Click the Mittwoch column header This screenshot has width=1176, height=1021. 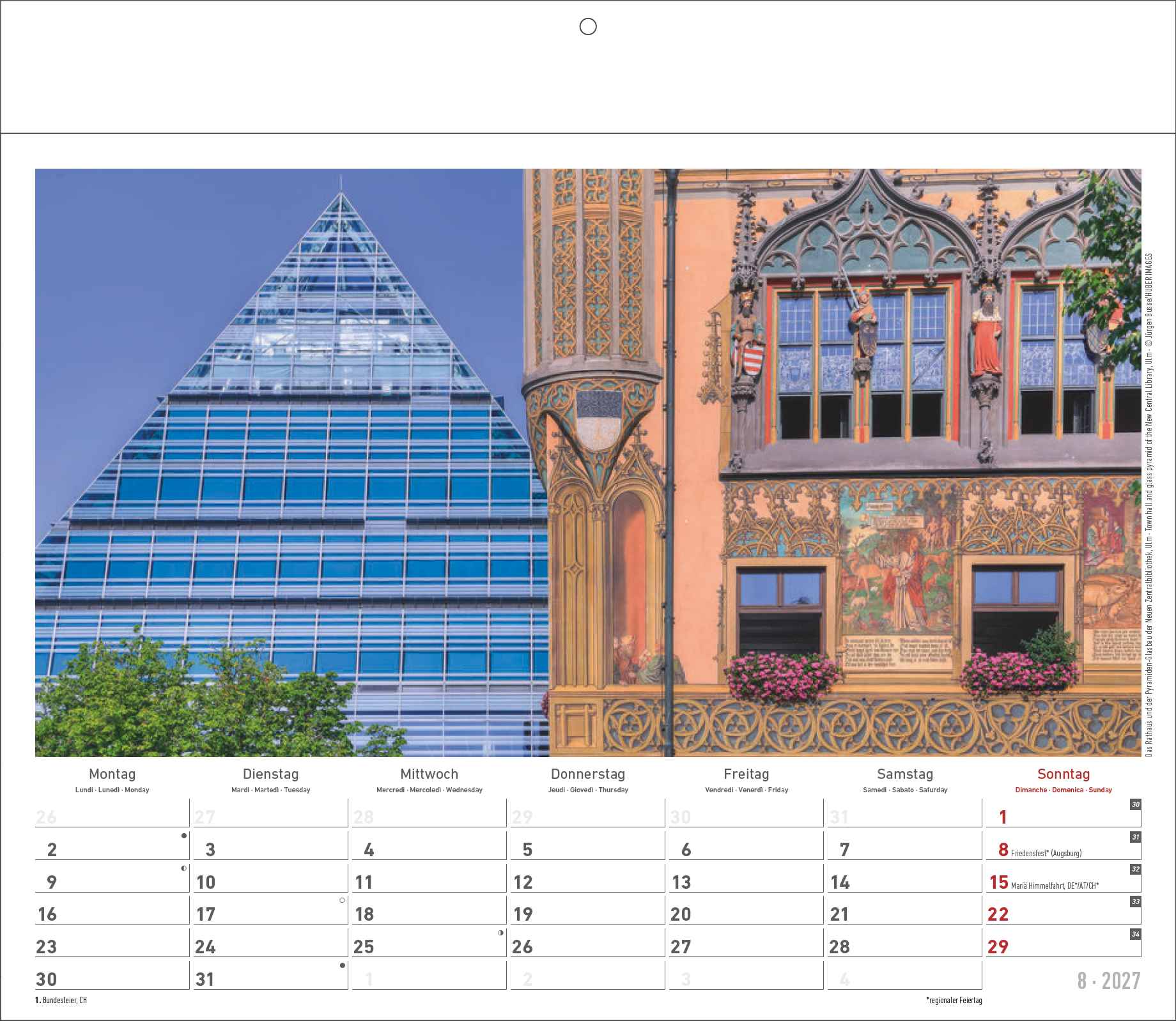pos(429,774)
